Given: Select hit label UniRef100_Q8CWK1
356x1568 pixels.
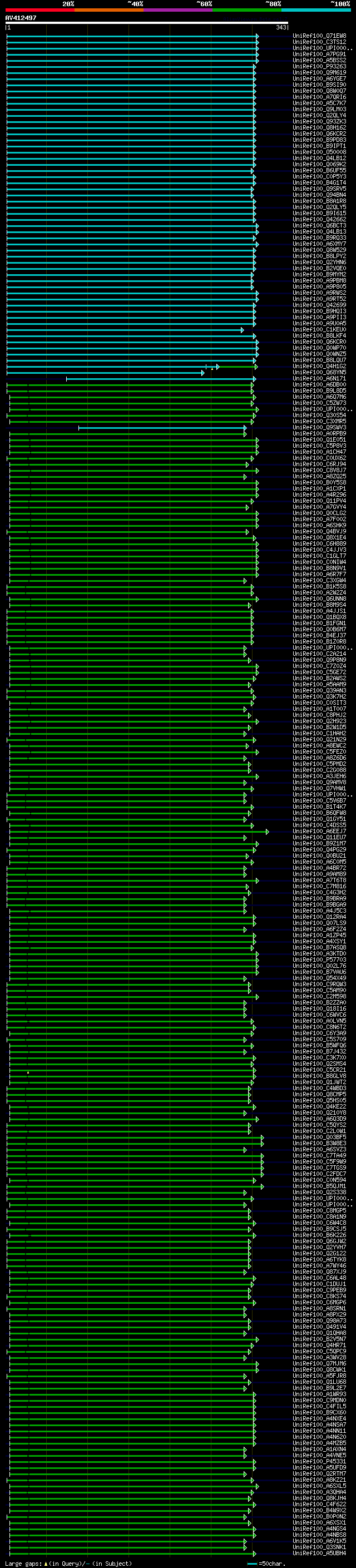Looking at the screenshot, I should (x=319, y=1369).
